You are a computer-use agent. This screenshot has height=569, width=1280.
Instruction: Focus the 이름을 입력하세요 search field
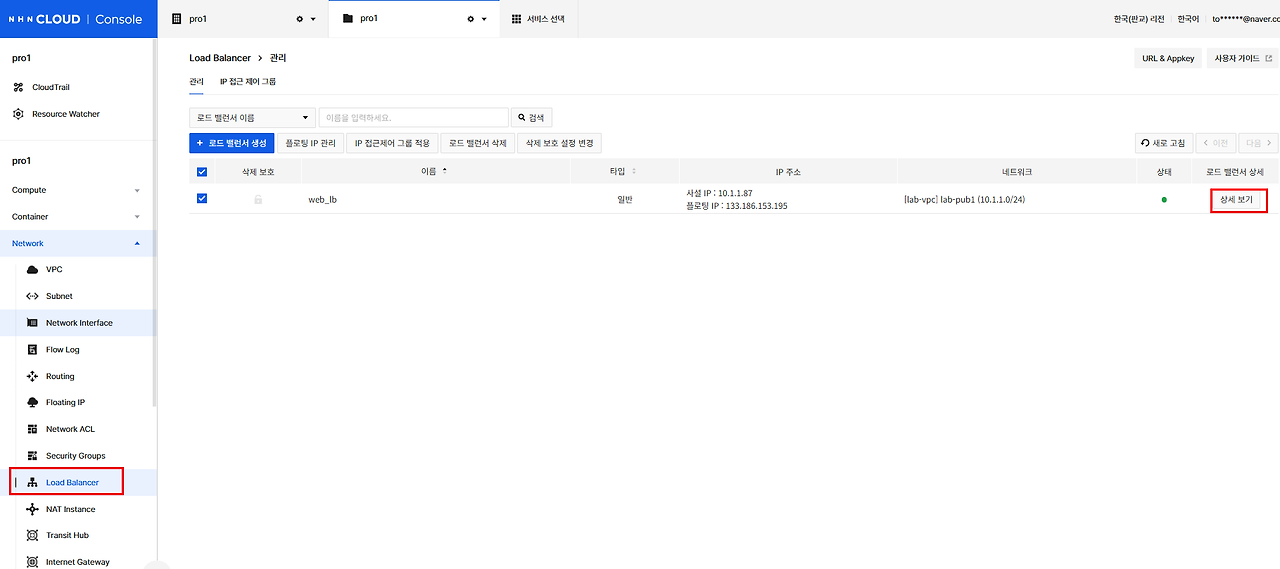[413, 117]
